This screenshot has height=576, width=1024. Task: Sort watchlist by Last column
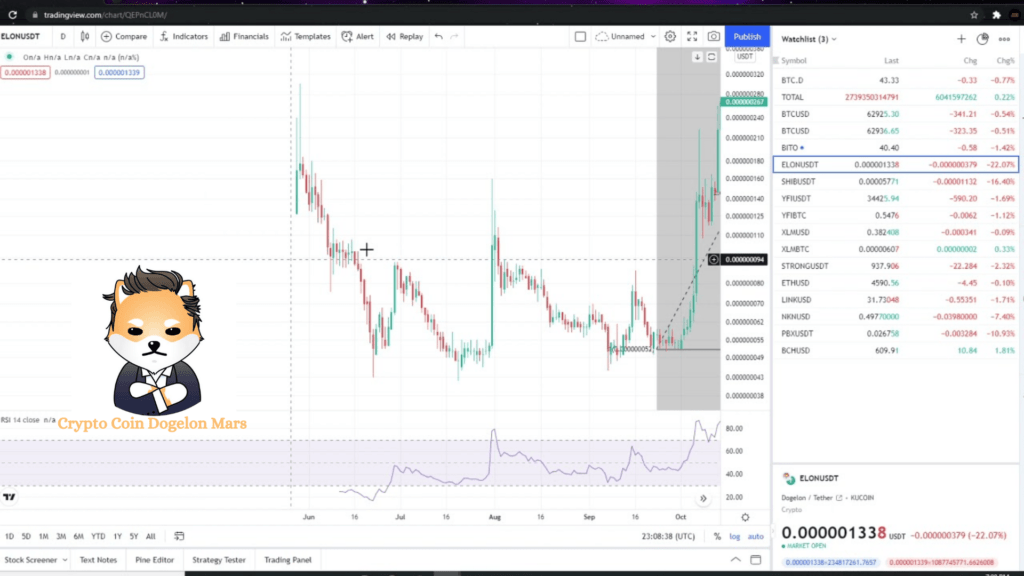(x=891, y=61)
